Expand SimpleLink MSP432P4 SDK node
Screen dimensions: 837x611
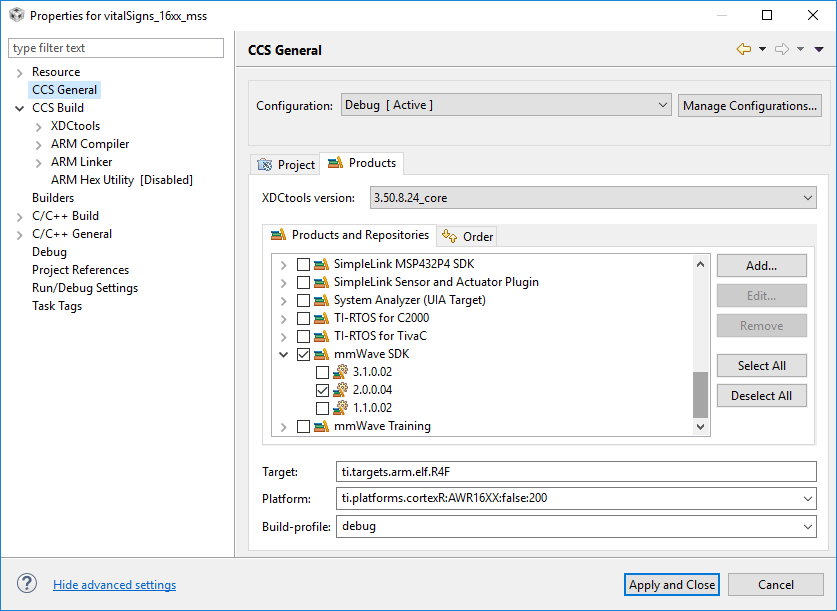point(283,265)
